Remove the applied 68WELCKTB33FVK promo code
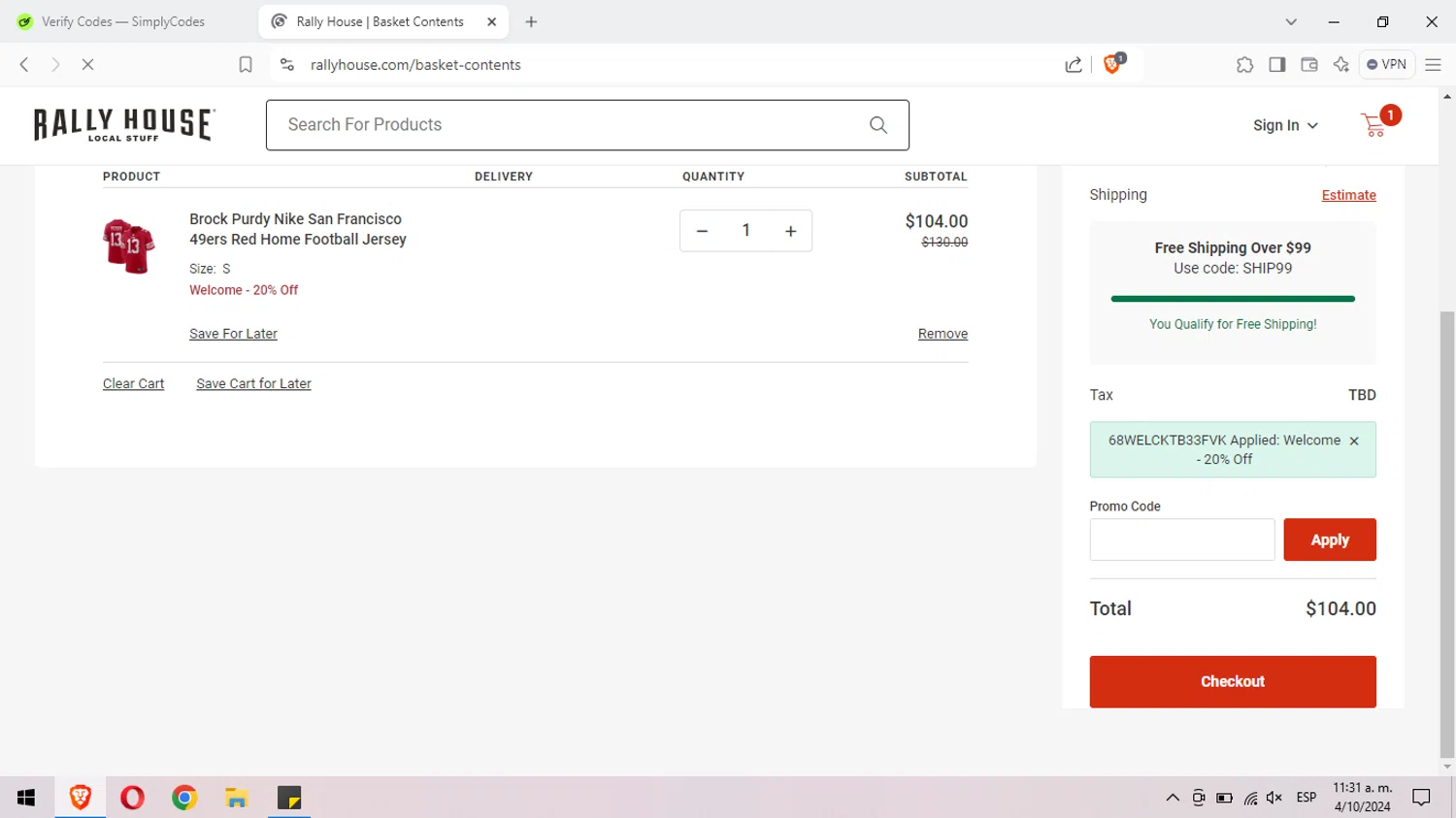This screenshot has height=818, width=1456. pyautogui.click(x=1354, y=441)
